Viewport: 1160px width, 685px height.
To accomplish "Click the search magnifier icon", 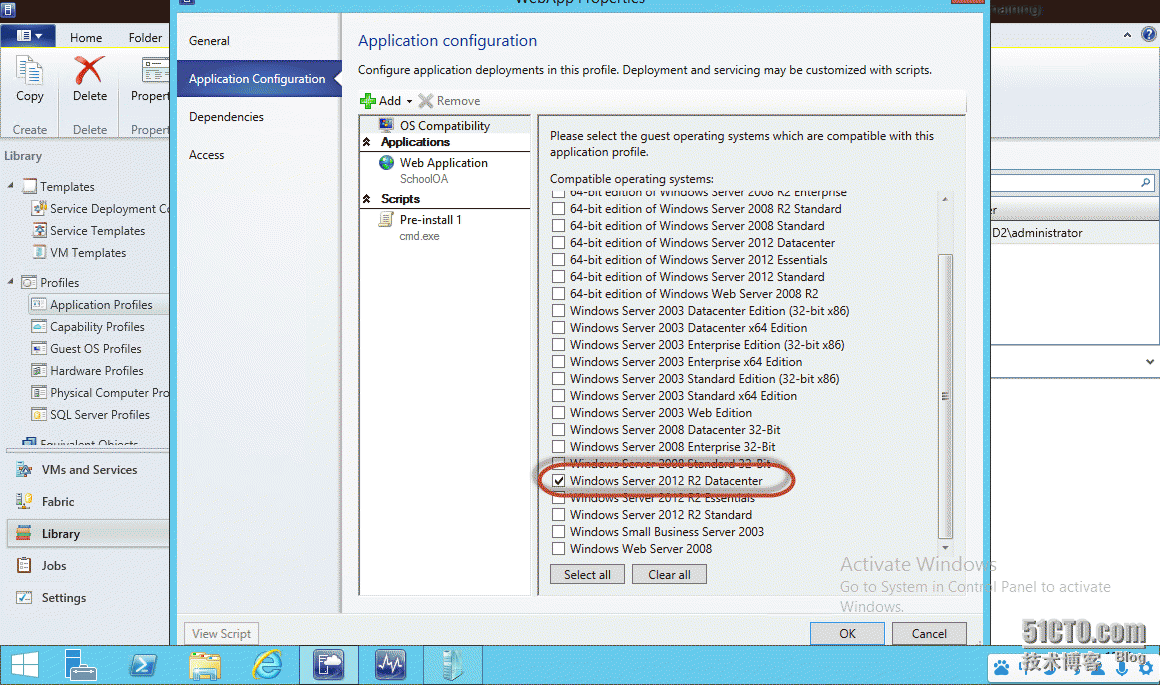I will point(1145,182).
